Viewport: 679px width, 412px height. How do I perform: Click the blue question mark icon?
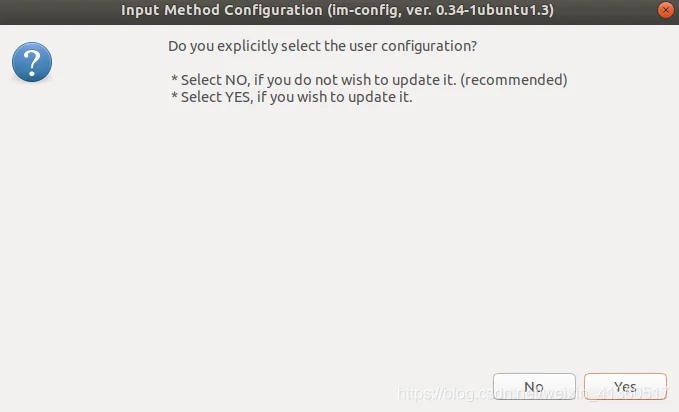[x=32, y=62]
